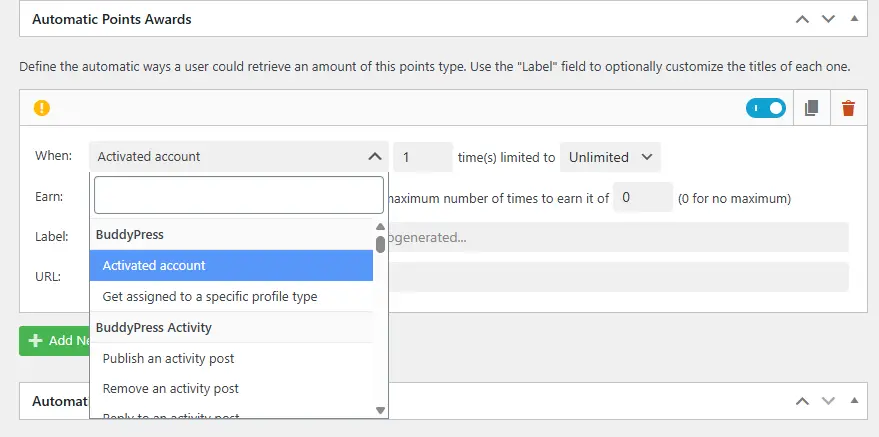Image resolution: width=879 pixels, height=437 pixels.
Task: Move the bottom panel up arrow
Action: 802,401
